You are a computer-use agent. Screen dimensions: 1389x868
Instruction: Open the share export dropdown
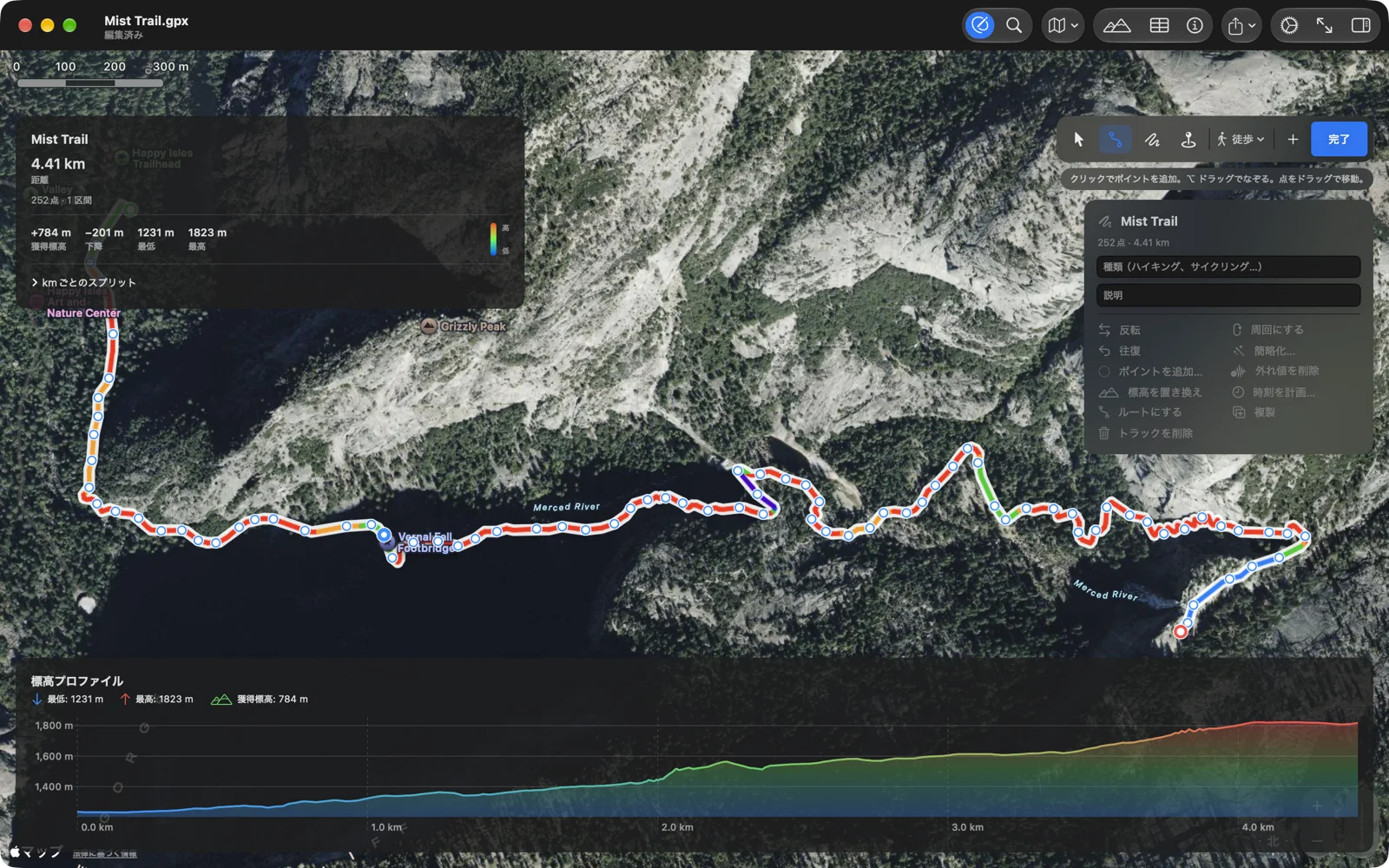1241,25
